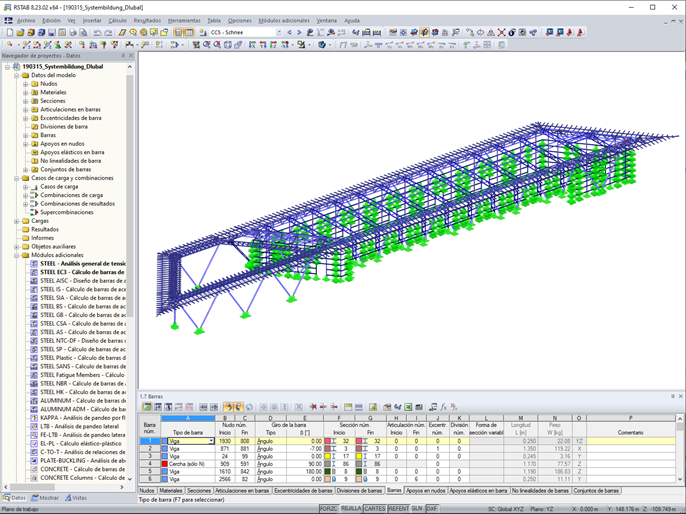The image size is (686, 514).
Task: Toggle CARTES mode in status bar
Action: click(374, 509)
